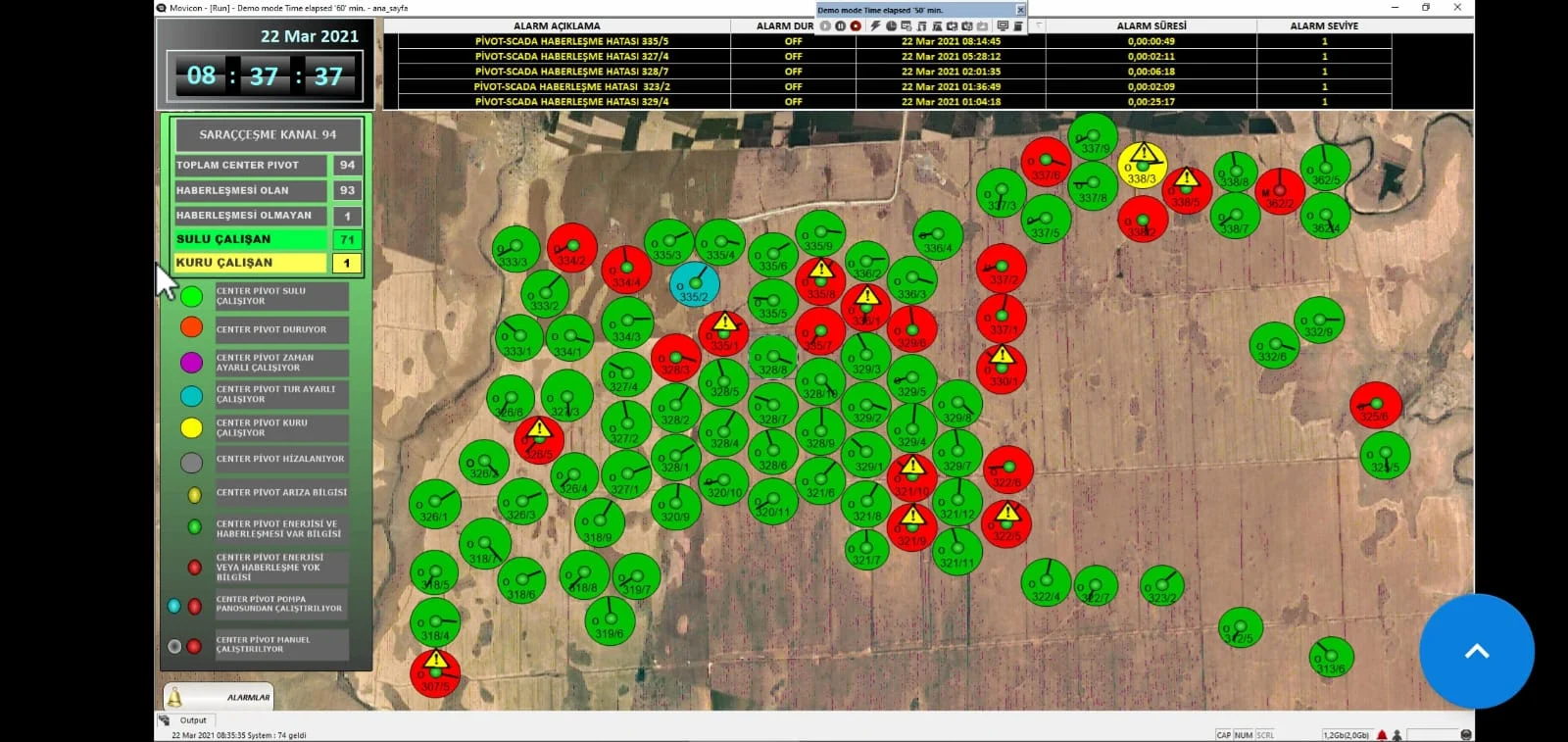This screenshot has width=1568, height=742.
Task: Click the blue scroll-up arrow button
Action: tap(1476, 651)
